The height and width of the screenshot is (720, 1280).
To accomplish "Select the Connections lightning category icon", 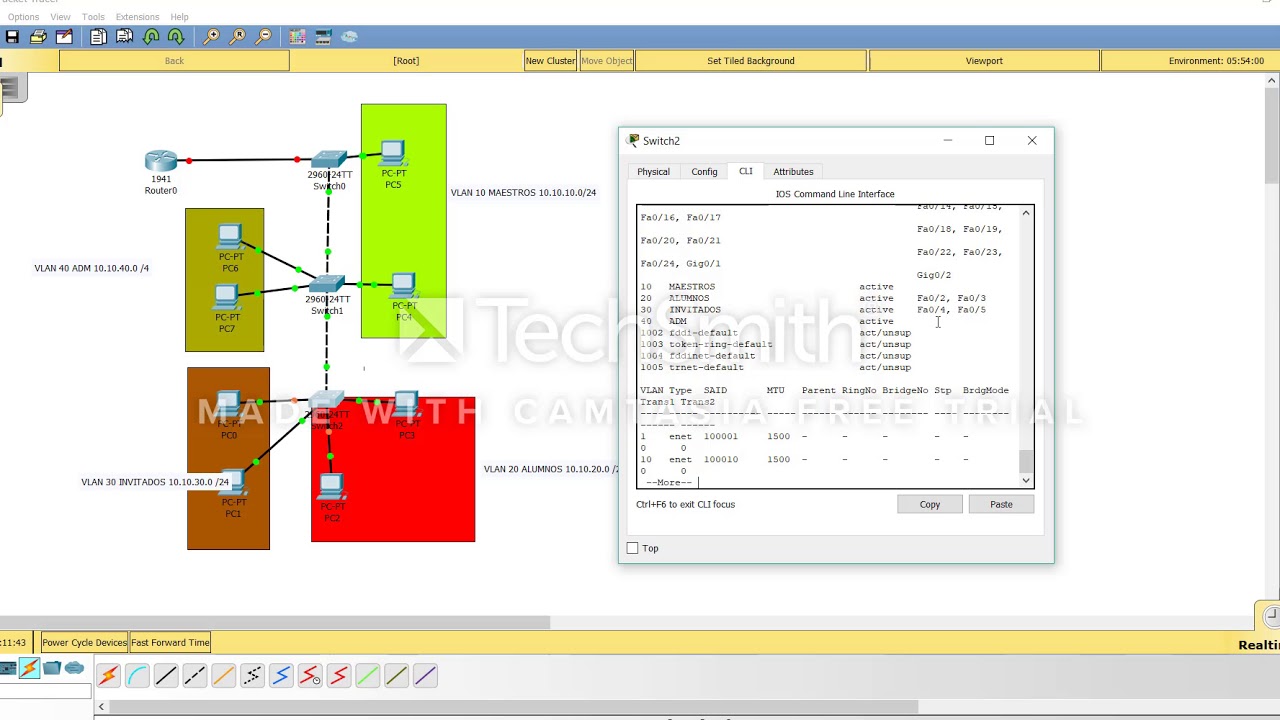I will tap(29, 669).
